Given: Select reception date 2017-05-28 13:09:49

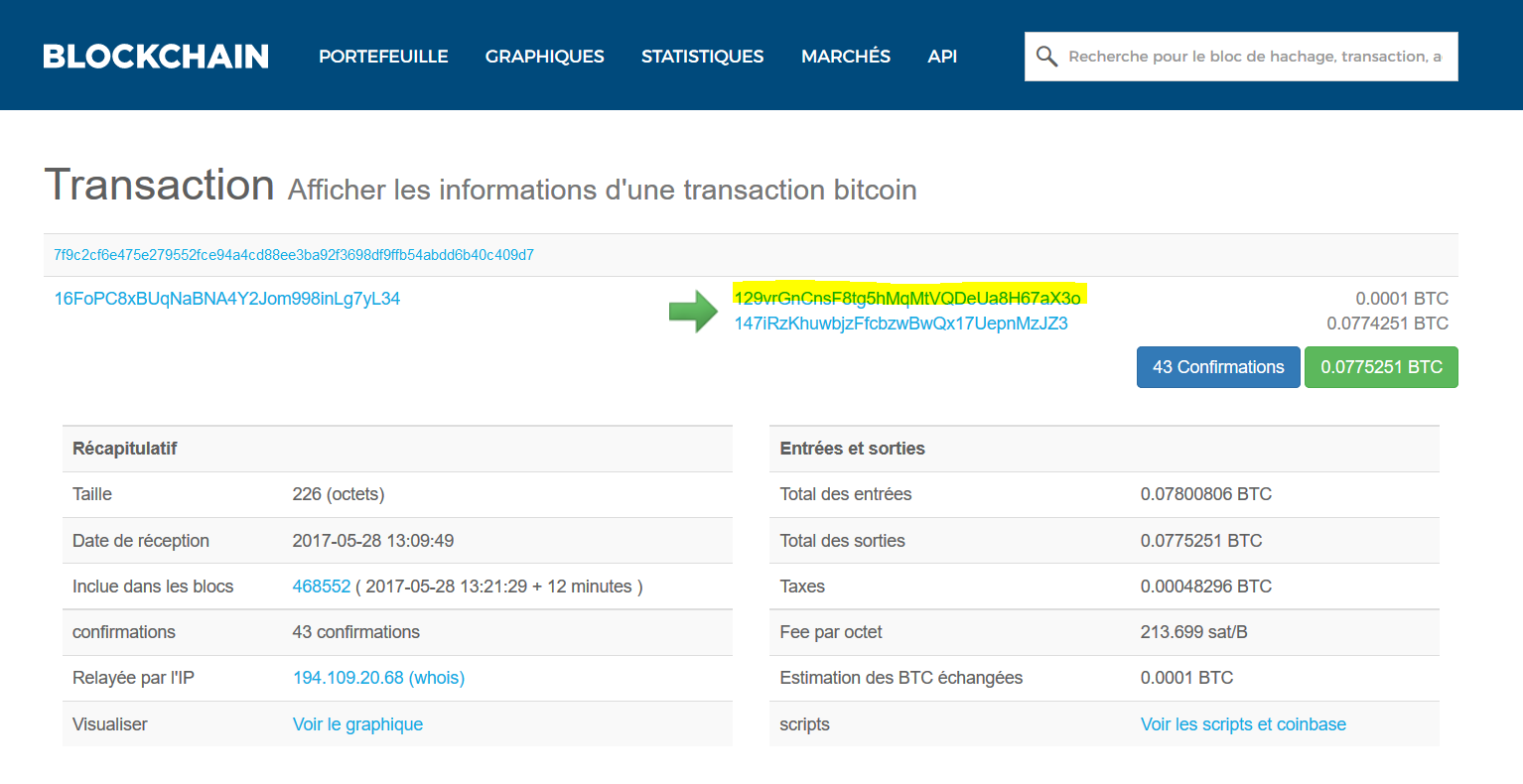Looking at the screenshot, I should (373, 541).
